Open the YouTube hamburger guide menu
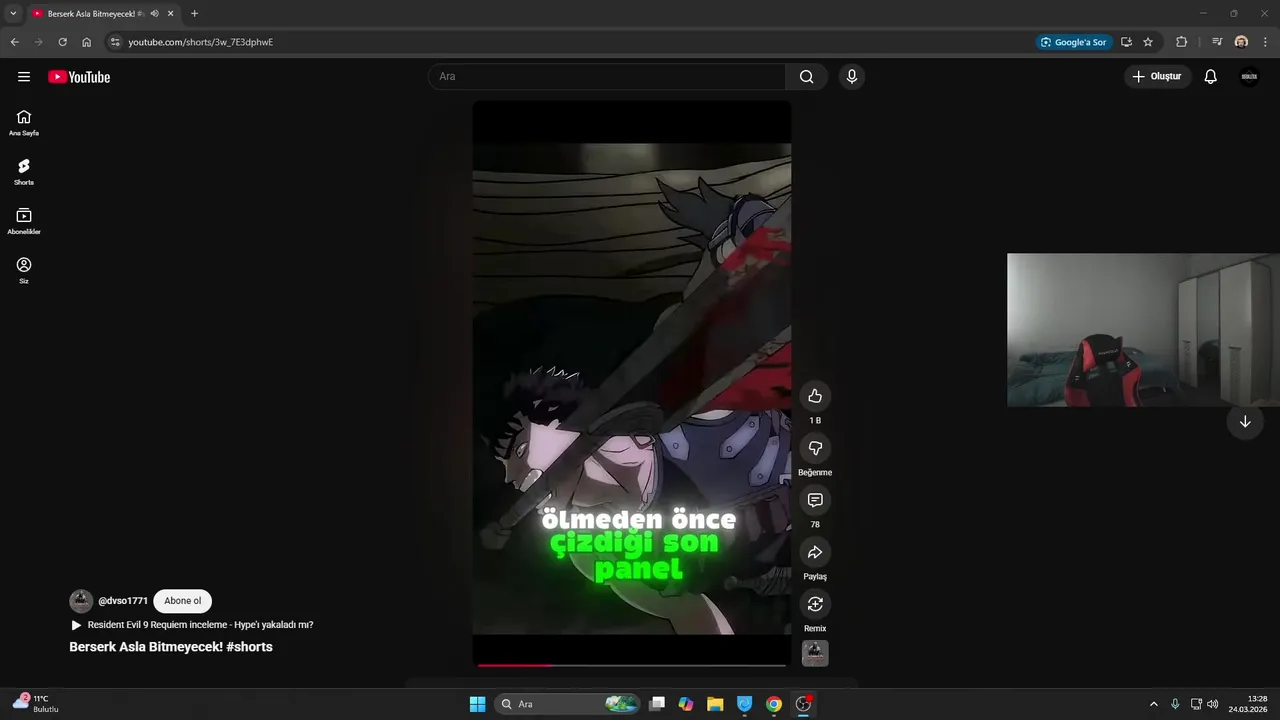1280x720 pixels. tap(24, 77)
